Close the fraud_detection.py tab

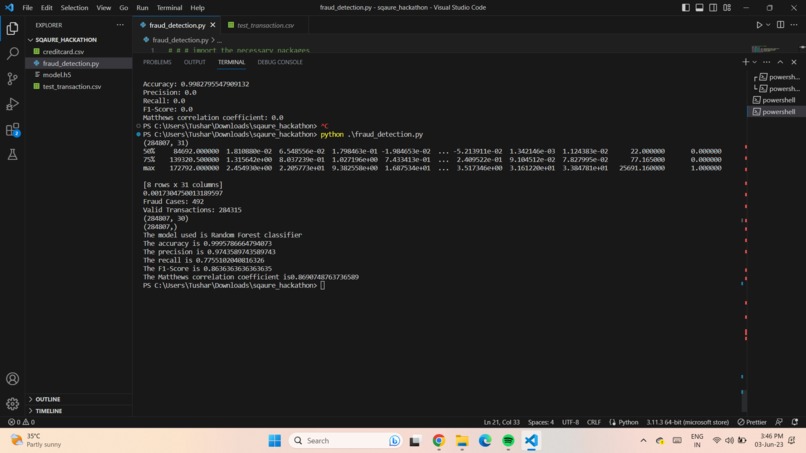213,25
